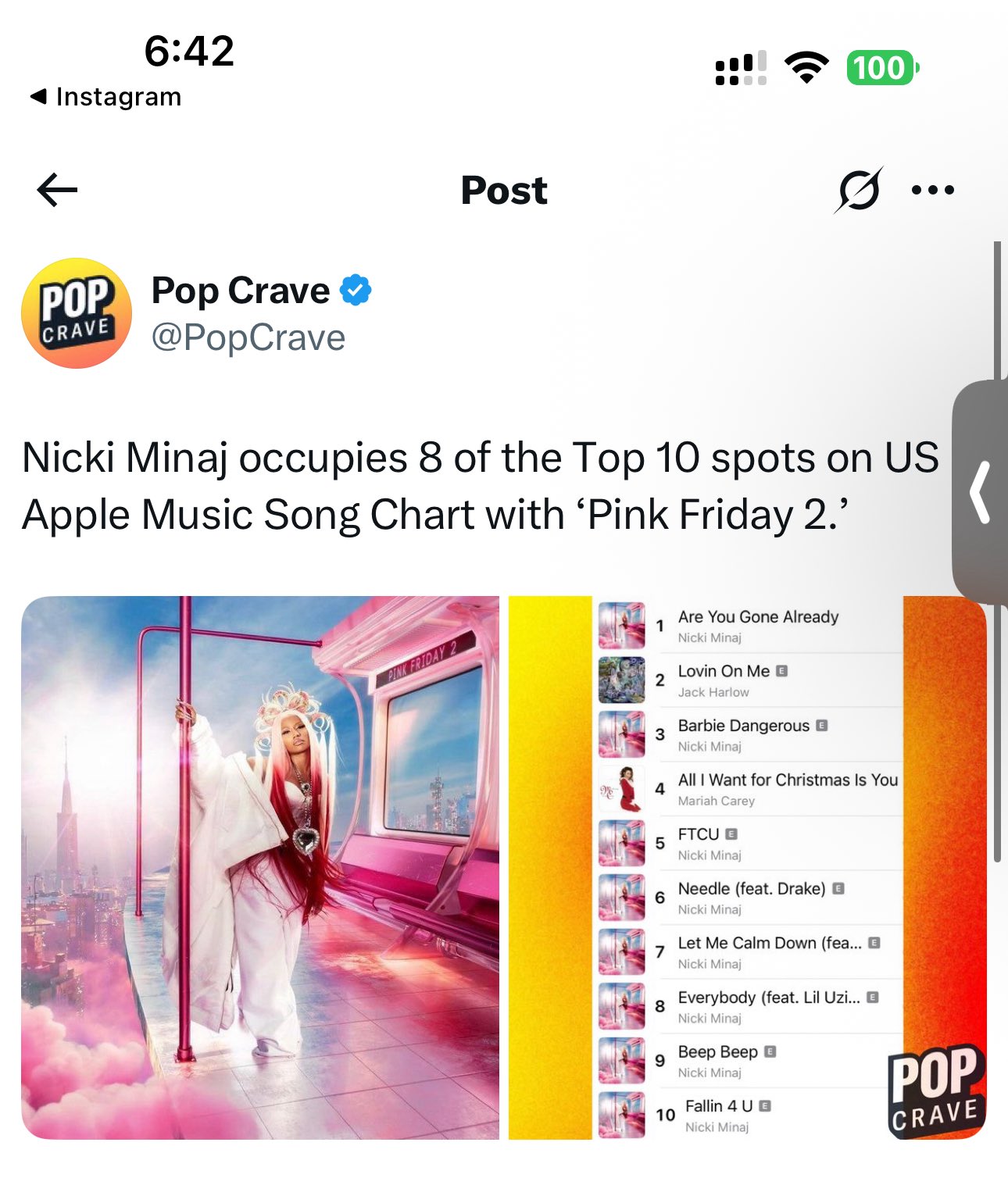The width and height of the screenshot is (1008, 1178).
Task: Open the Apple Music chart image
Action: [x=747, y=868]
